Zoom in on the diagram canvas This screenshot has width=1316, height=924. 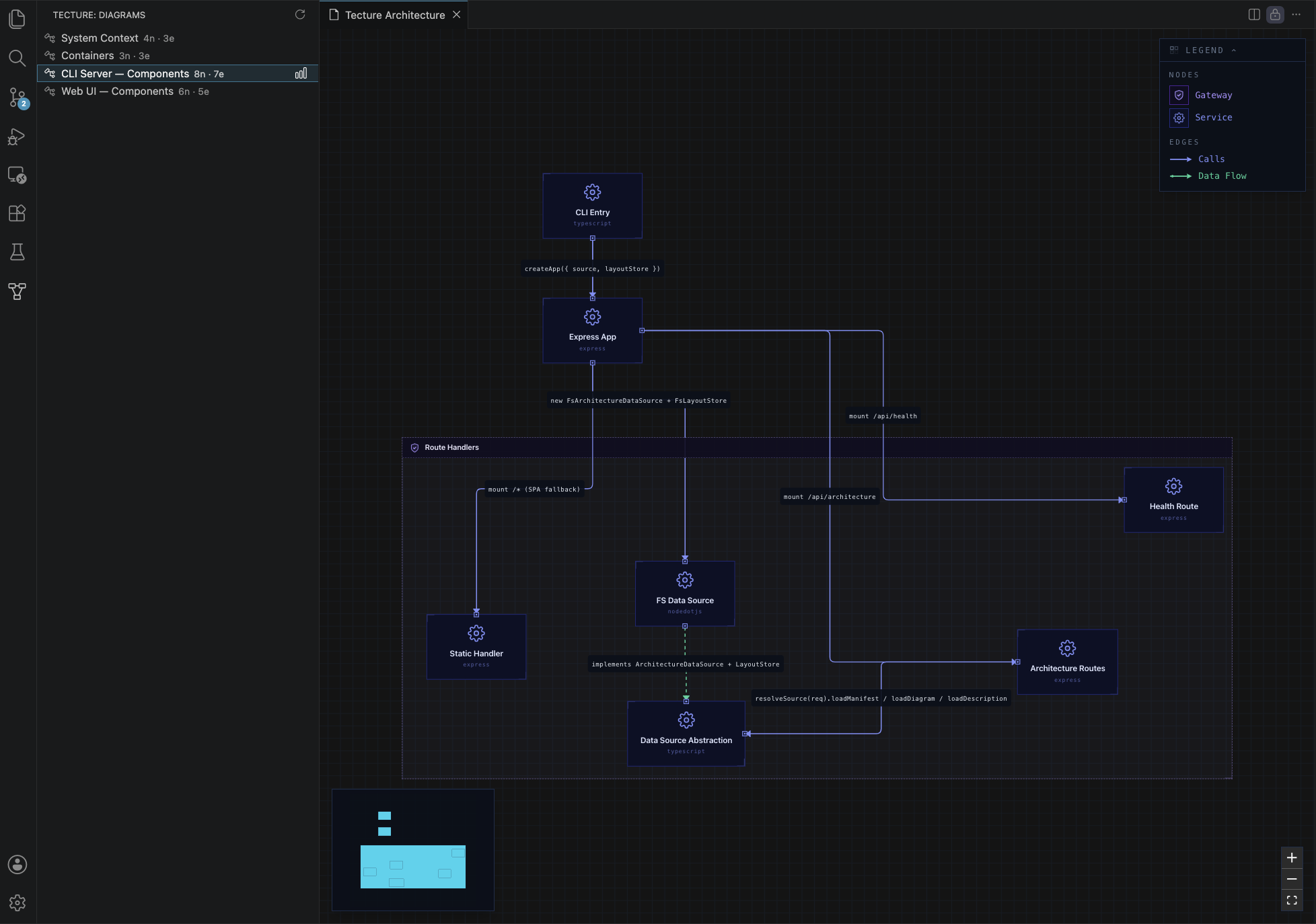coord(1292,858)
